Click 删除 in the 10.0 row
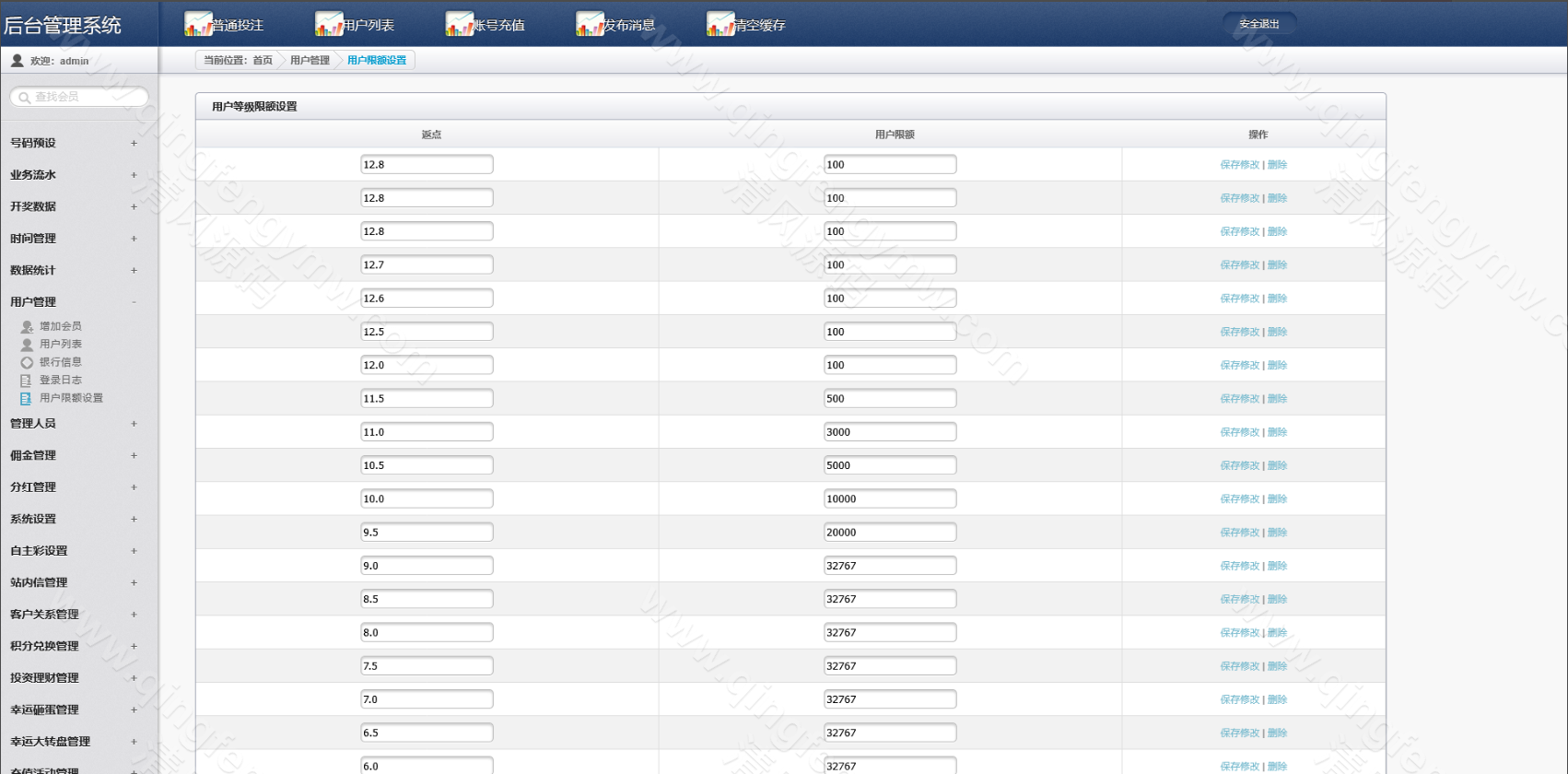Viewport: 1568px width, 774px height. tap(1277, 498)
